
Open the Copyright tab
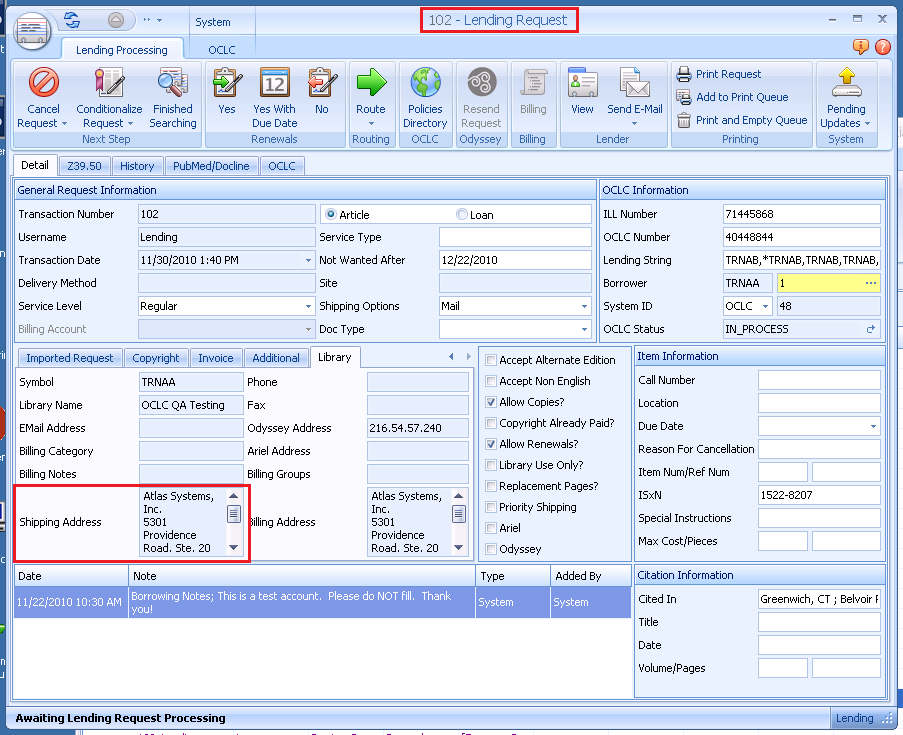(x=156, y=358)
